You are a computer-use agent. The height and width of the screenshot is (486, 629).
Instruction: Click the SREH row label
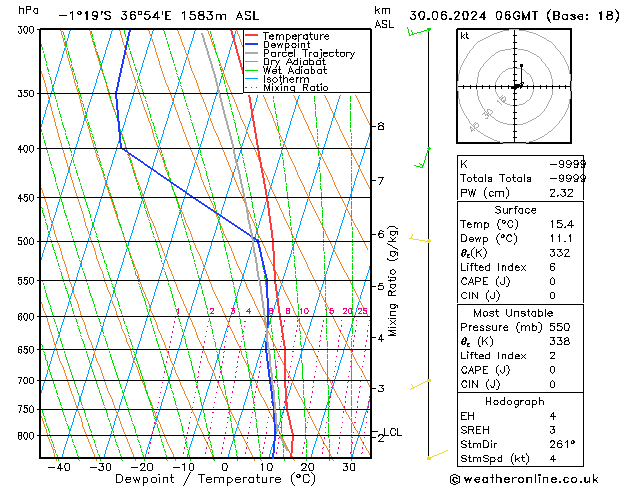[x=475, y=430]
